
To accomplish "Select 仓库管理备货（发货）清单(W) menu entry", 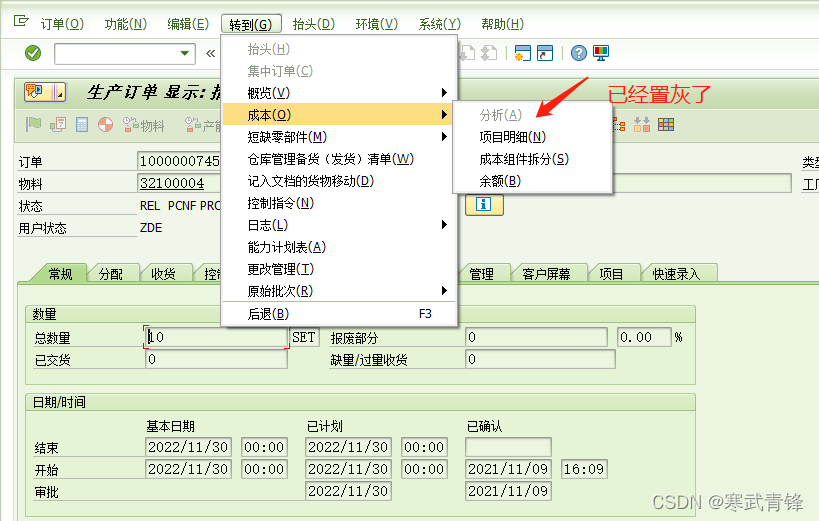I will pyautogui.click(x=340, y=159).
